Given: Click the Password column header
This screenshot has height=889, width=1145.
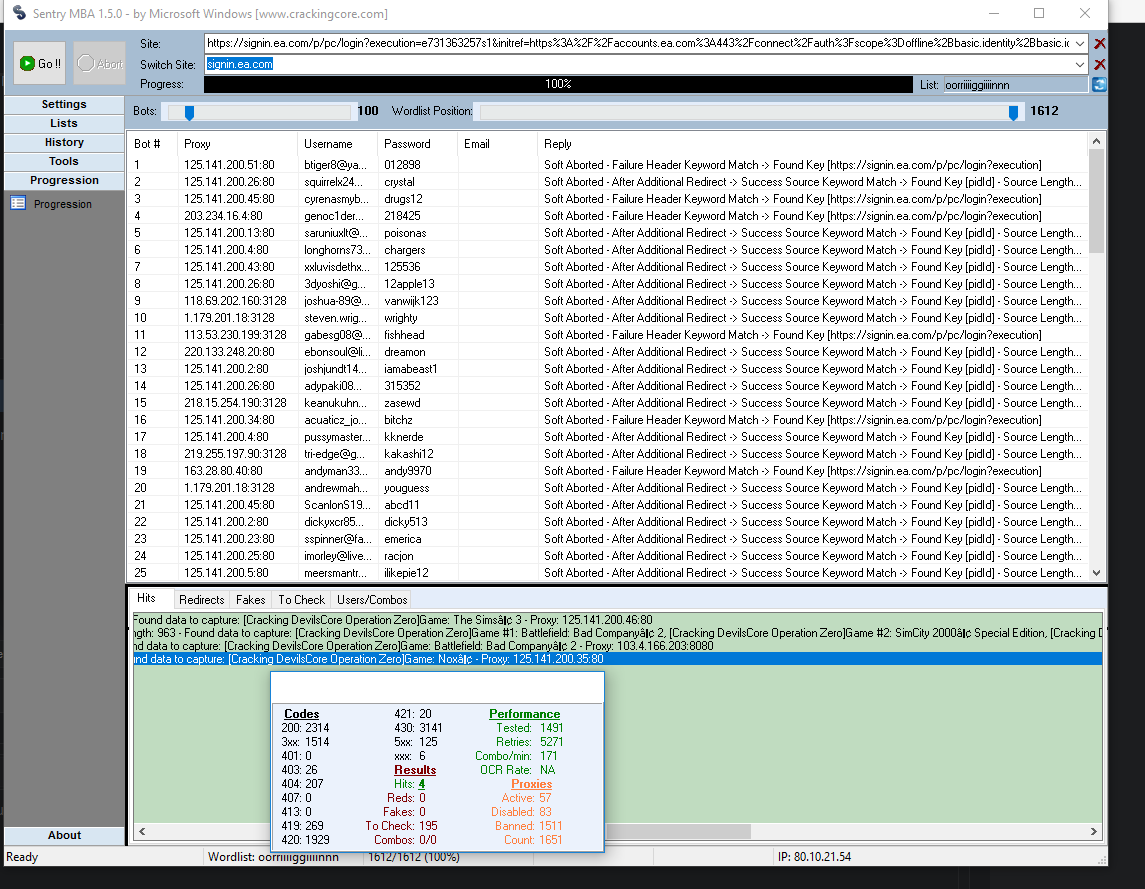Looking at the screenshot, I should pyautogui.click(x=418, y=144).
